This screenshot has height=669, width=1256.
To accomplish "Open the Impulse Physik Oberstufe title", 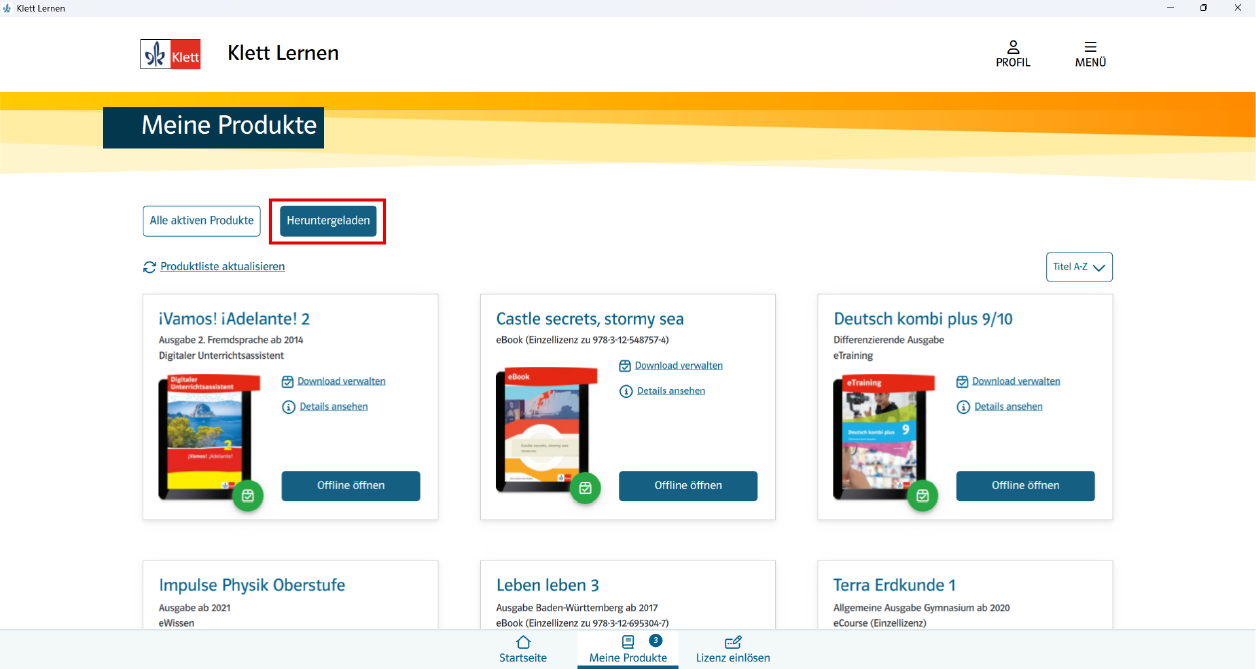I will [252, 585].
